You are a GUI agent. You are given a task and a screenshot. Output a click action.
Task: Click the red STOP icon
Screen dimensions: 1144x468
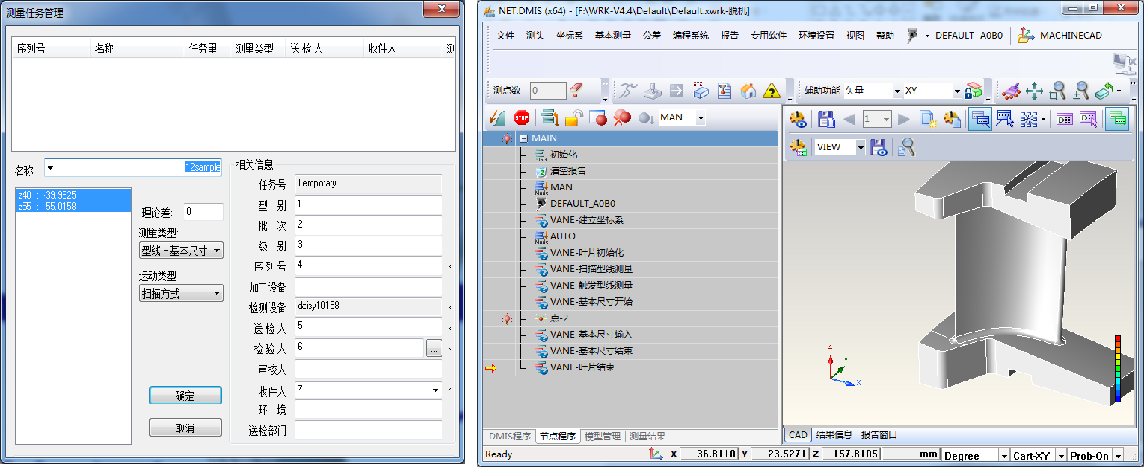(x=521, y=118)
